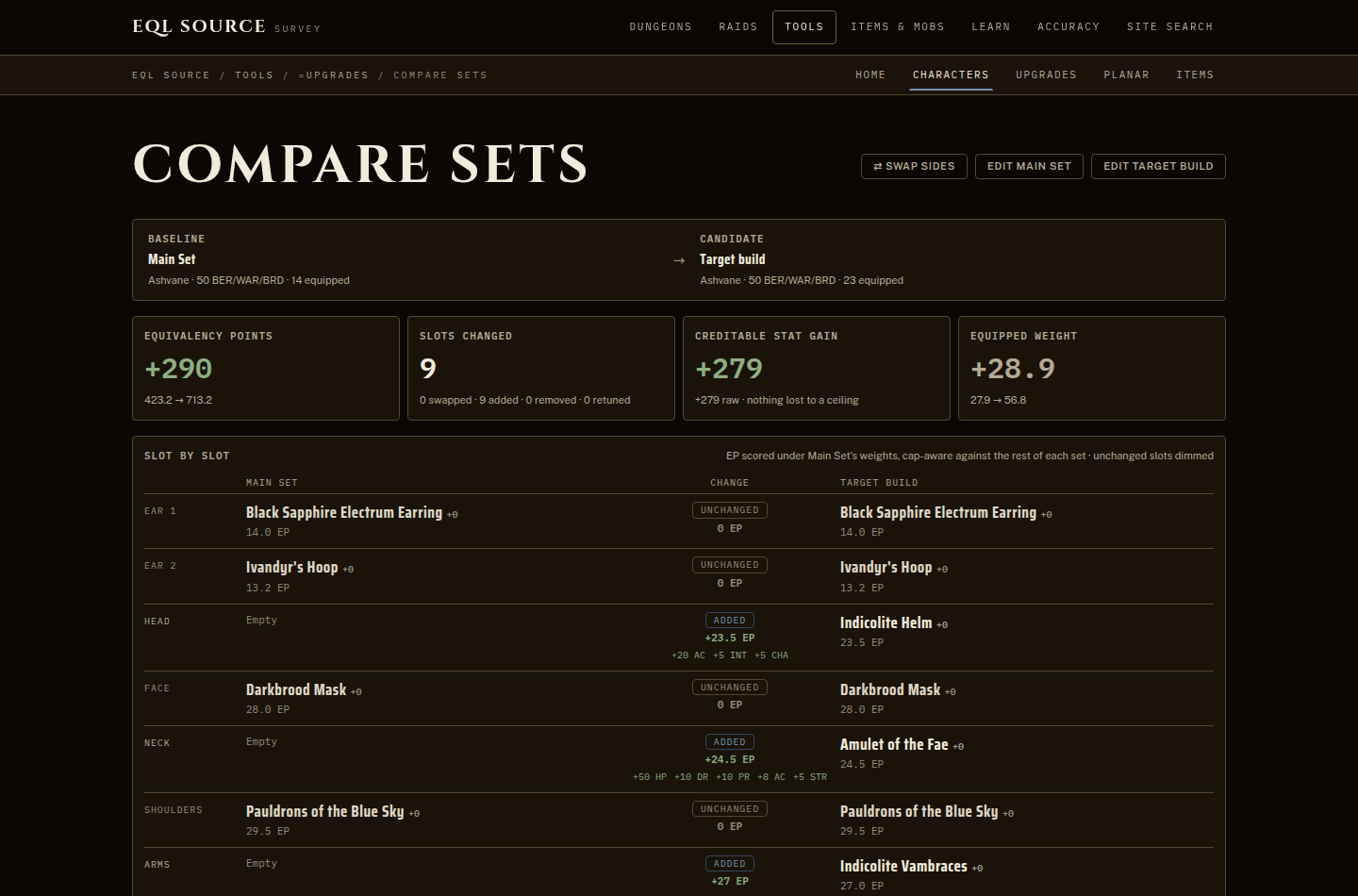1358x896 pixels.
Task: Click the Equipped Weight +28.9 value
Action: pyautogui.click(x=1013, y=369)
